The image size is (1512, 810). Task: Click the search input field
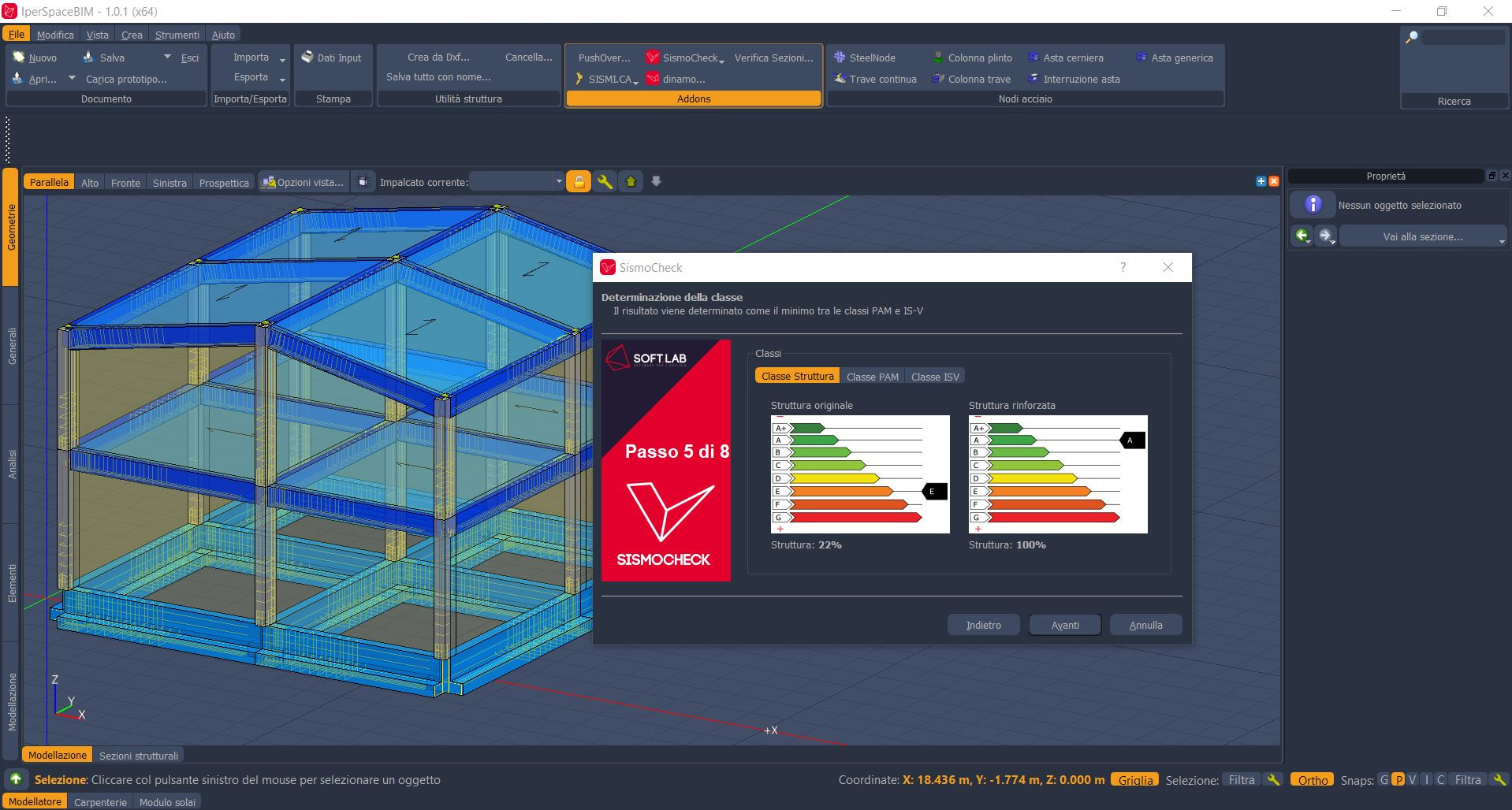click(x=1464, y=37)
